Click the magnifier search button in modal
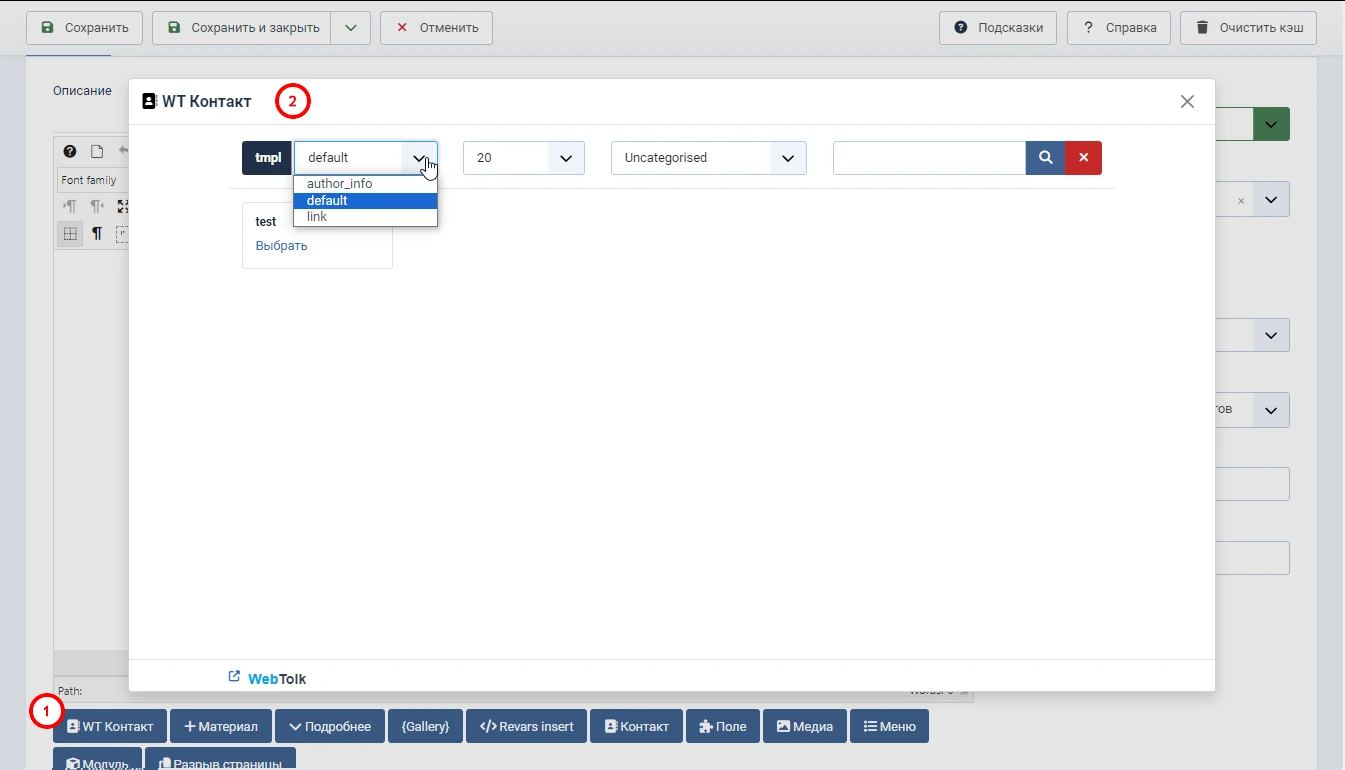1345x770 pixels. 1045,158
